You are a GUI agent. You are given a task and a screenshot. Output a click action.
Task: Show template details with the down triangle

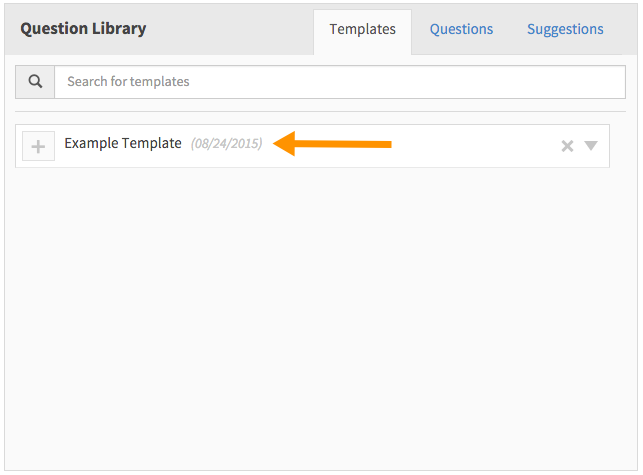pyautogui.click(x=591, y=145)
